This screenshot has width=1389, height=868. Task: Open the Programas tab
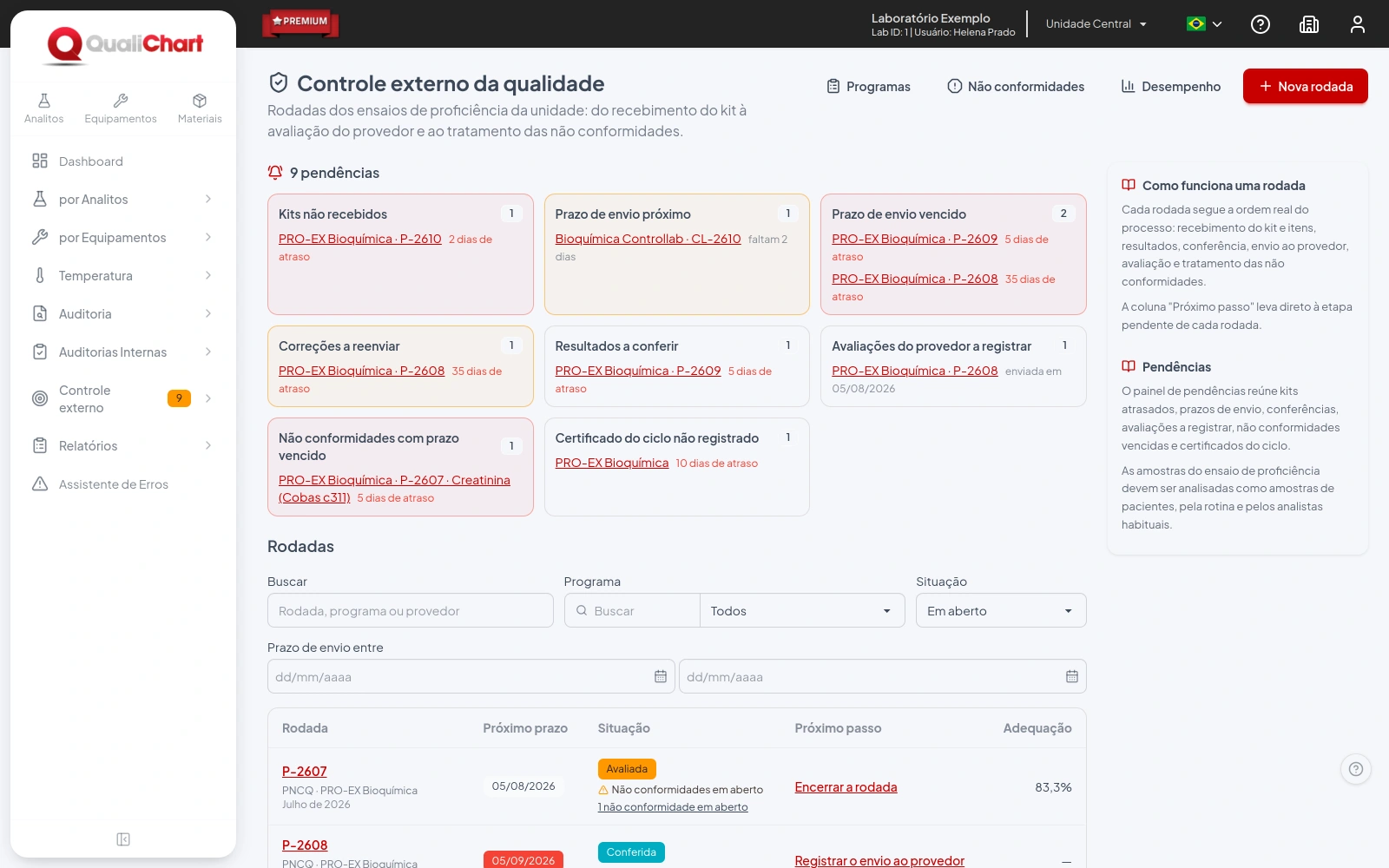tap(868, 86)
